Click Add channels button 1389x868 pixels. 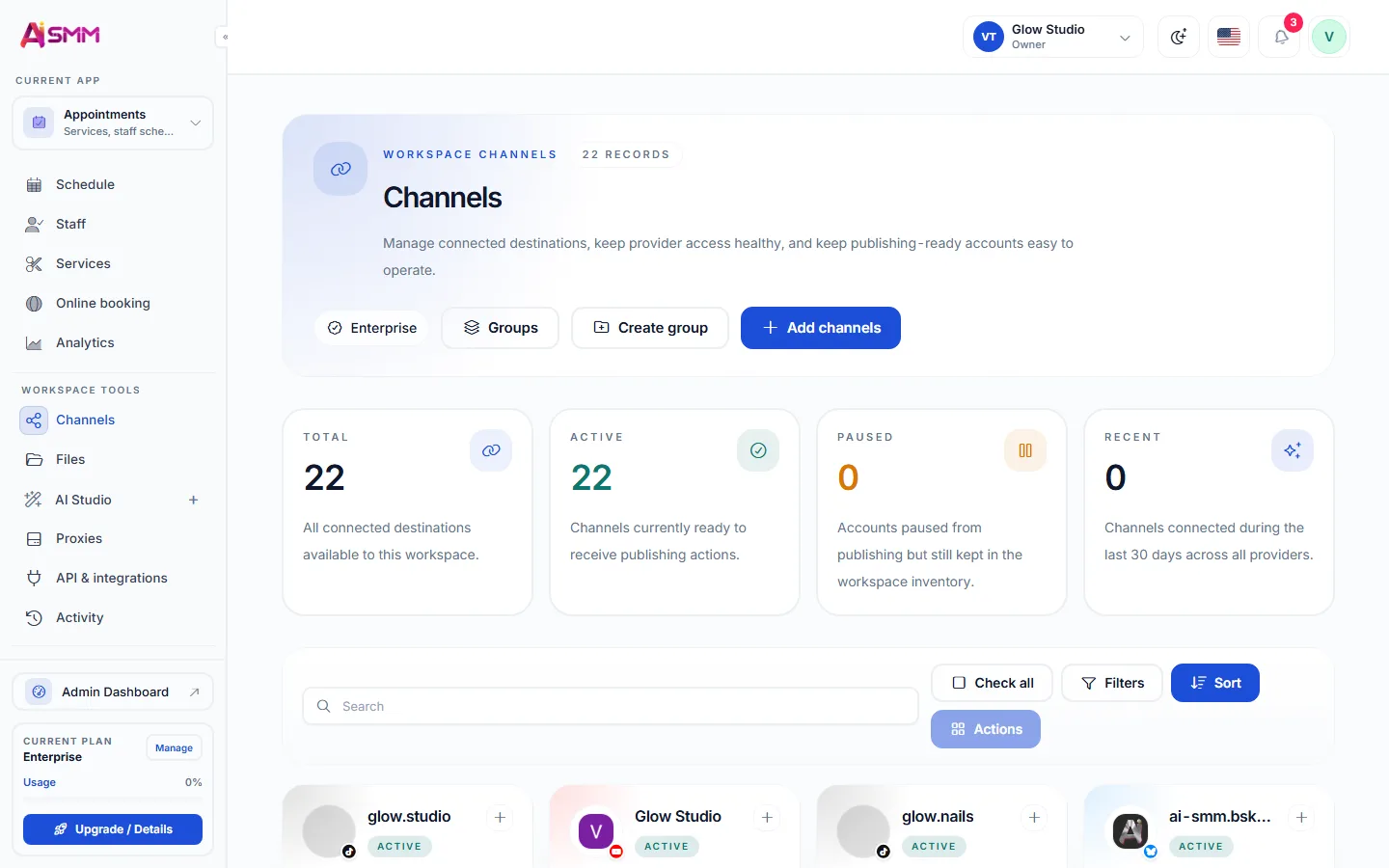tap(821, 328)
